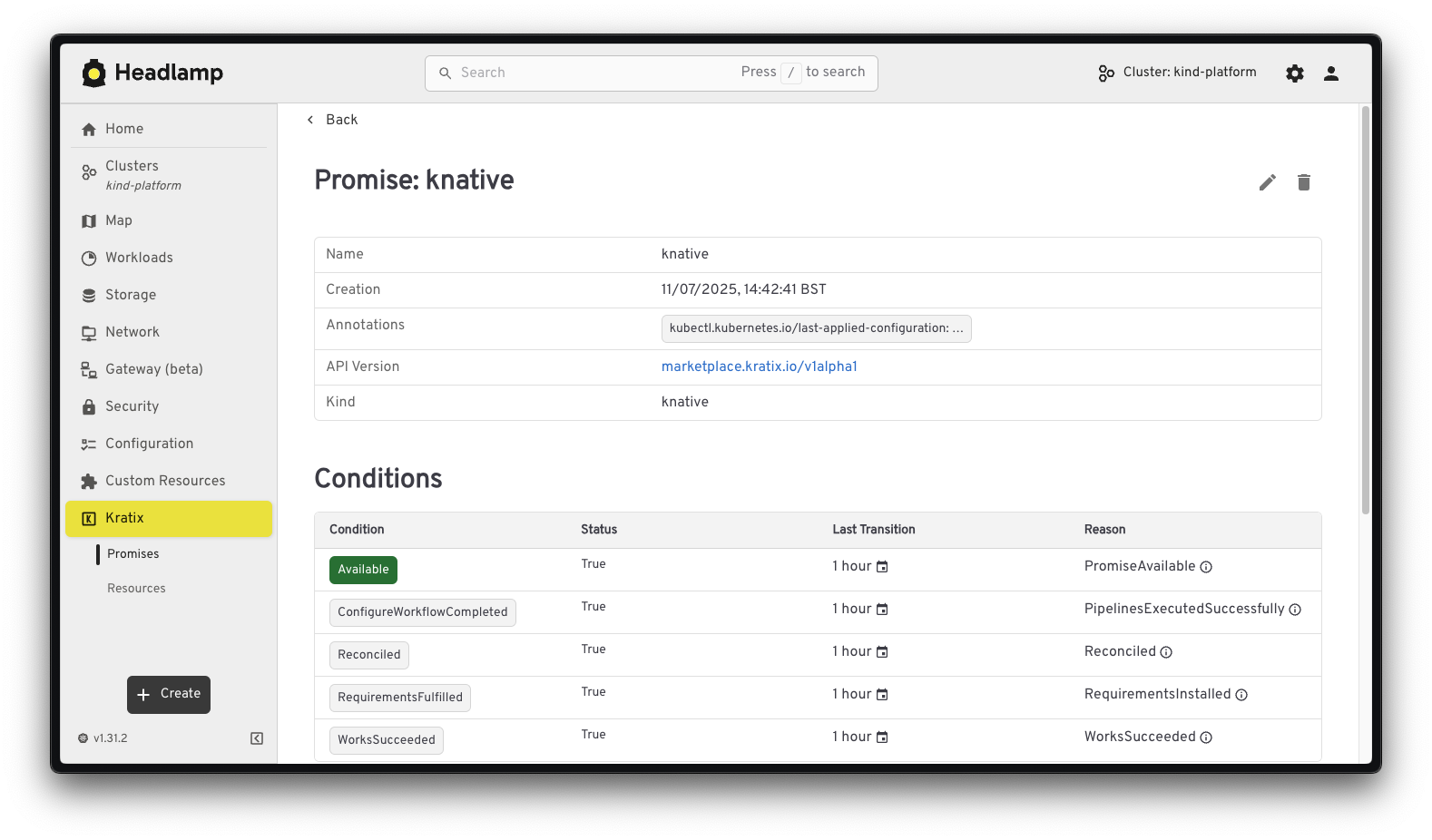The height and width of the screenshot is (840, 1432).
Task: Click the ConfigureWorkflowCompleted condition chip
Action: tap(423, 612)
